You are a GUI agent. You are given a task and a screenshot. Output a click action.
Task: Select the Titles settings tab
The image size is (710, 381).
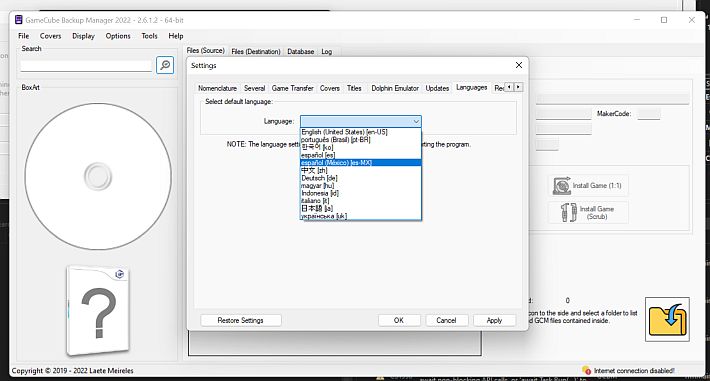click(x=354, y=88)
